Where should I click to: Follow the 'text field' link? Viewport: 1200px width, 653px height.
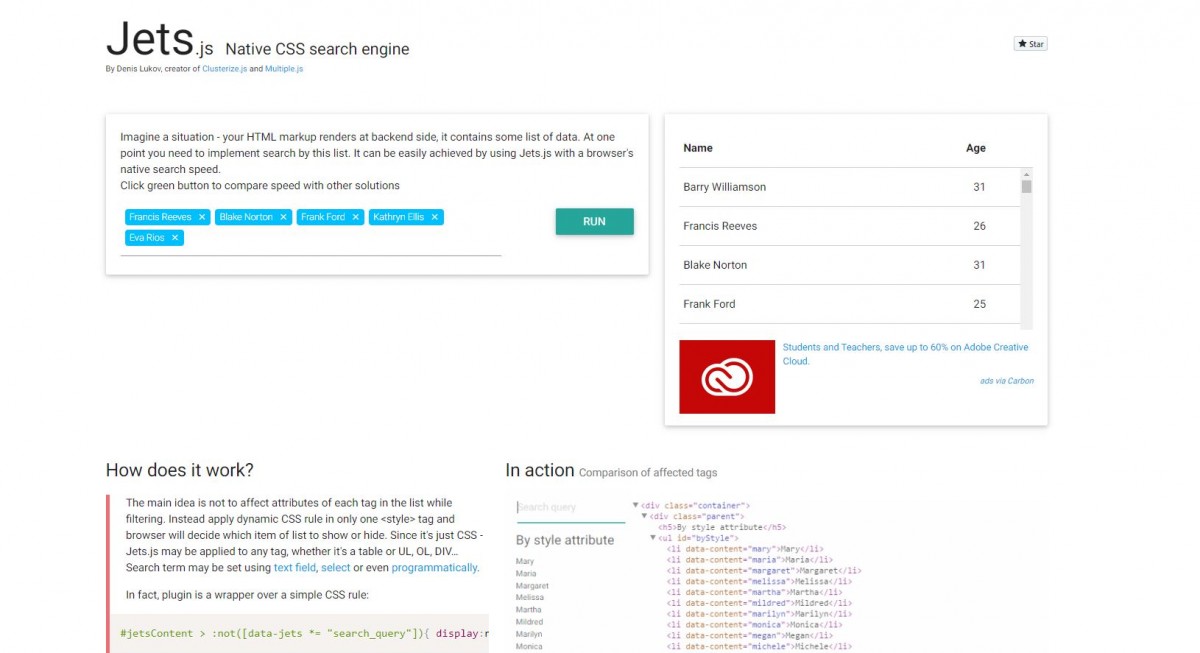click(295, 567)
